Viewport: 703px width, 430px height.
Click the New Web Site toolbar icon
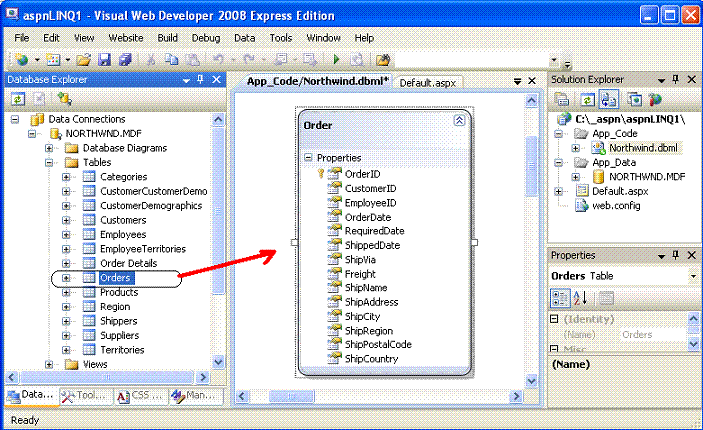click(21, 60)
